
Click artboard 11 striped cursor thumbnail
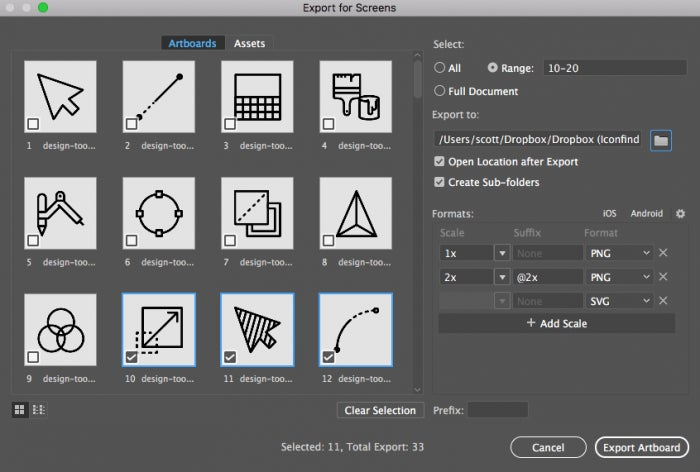tap(257, 330)
